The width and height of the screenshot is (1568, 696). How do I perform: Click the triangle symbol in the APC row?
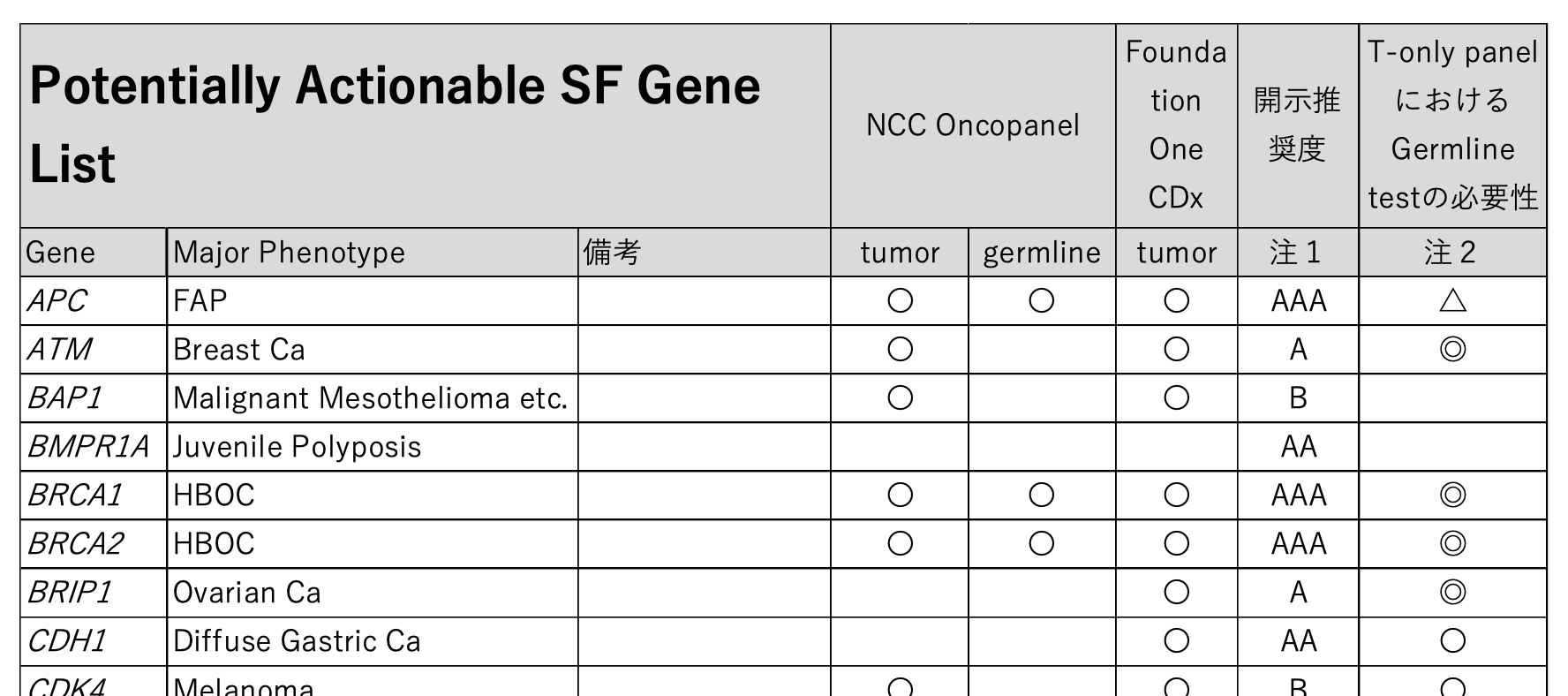(x=1452, y=301)
